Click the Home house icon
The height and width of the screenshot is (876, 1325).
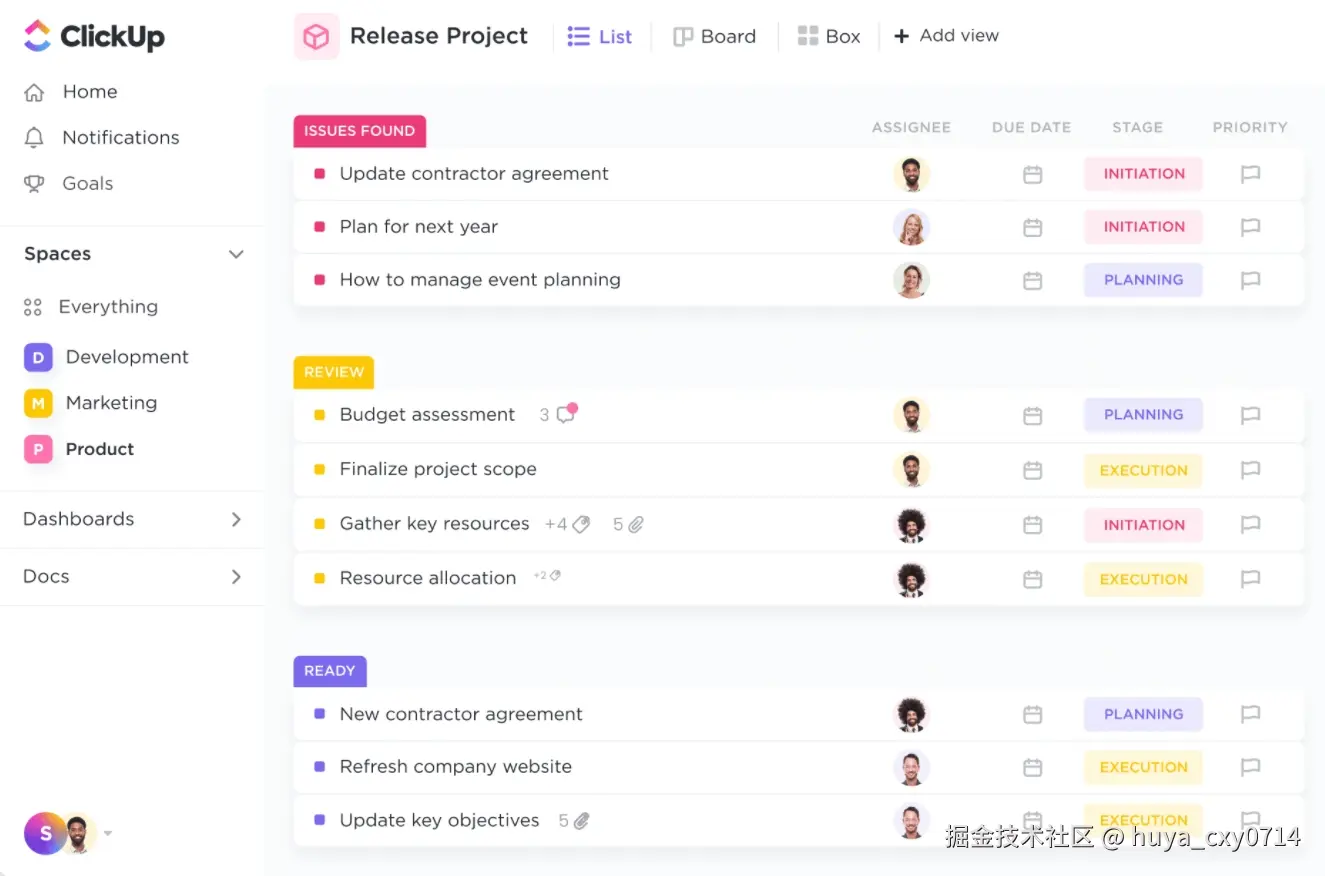(34, 92)
